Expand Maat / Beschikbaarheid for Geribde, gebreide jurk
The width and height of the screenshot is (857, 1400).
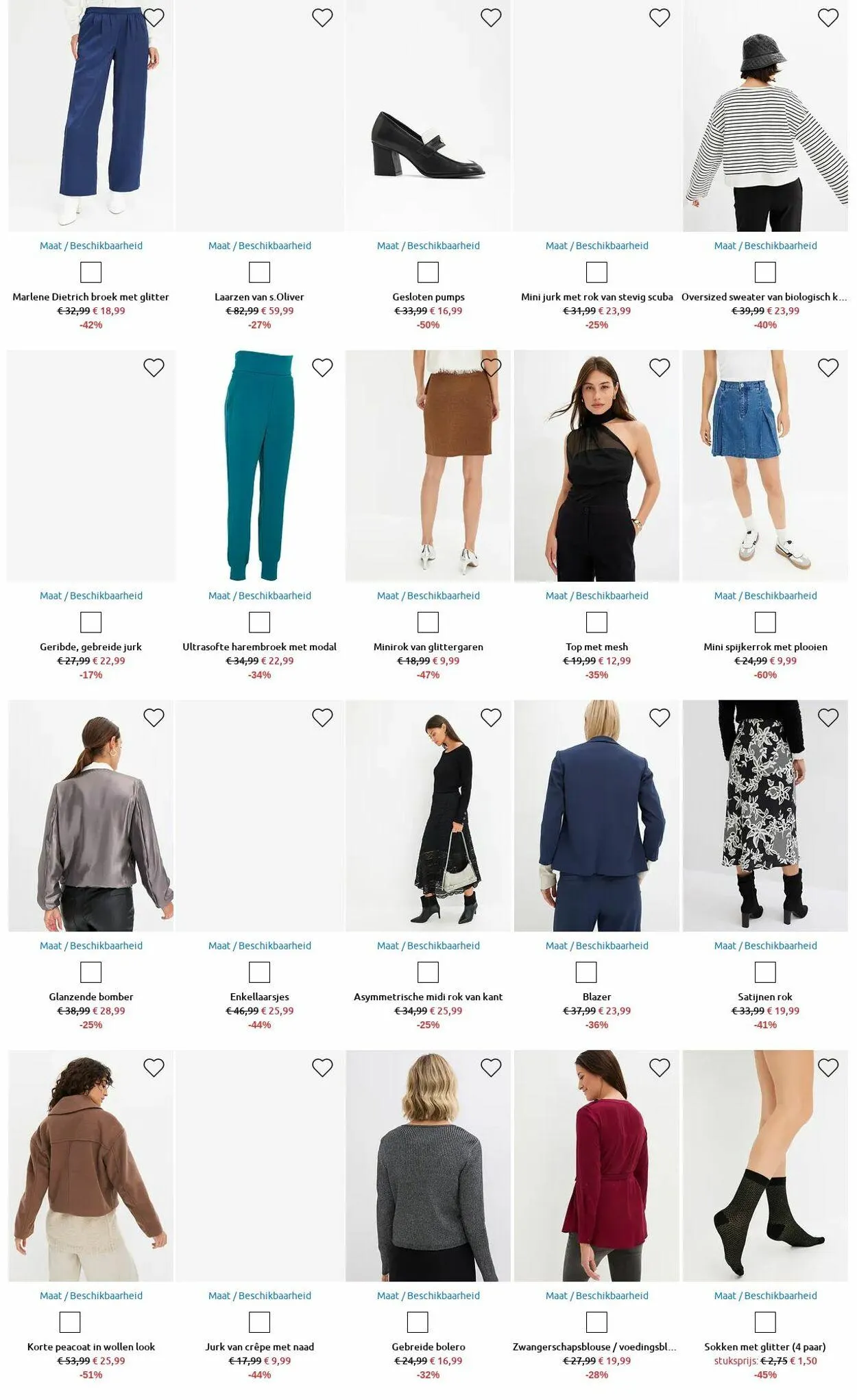click(91, 595)
